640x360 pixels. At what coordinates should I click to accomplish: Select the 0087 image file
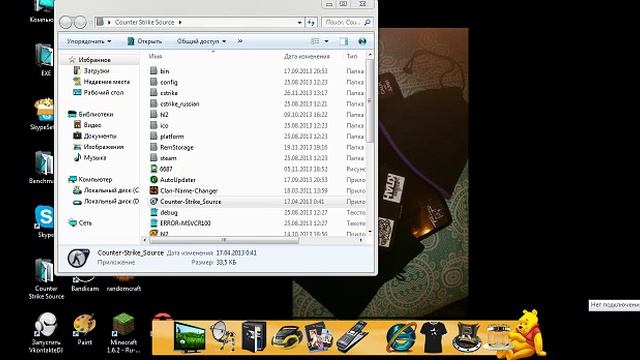coord(166,169)
